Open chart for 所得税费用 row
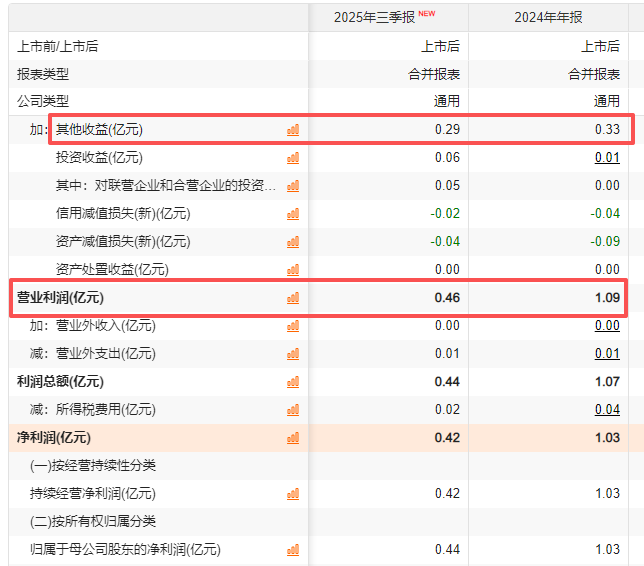Image resolution: width=644 pixels, height=566 pixels. pyautogui.click(x=293, y=410)
